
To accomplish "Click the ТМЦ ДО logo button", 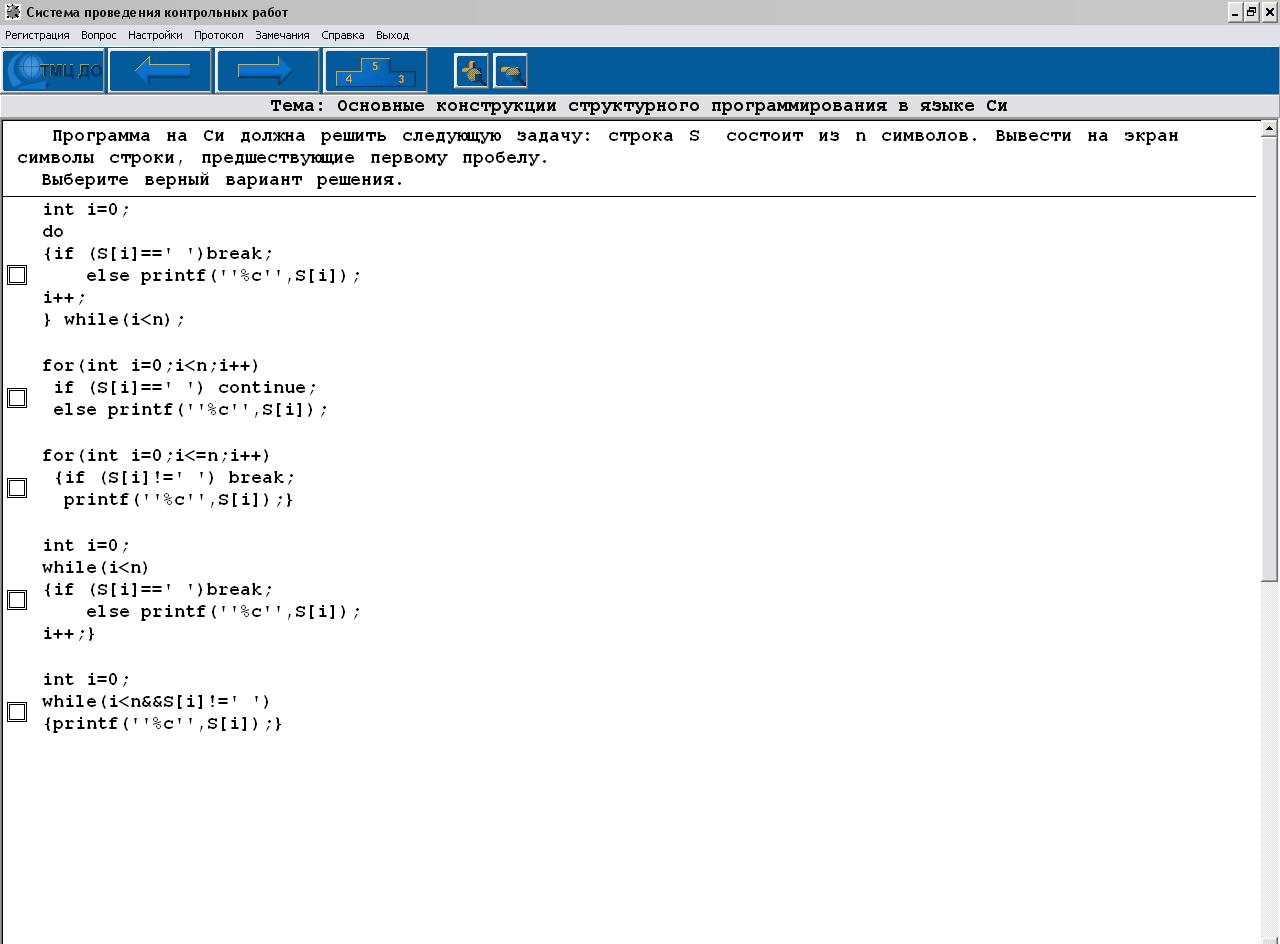I will coord(53,71).
